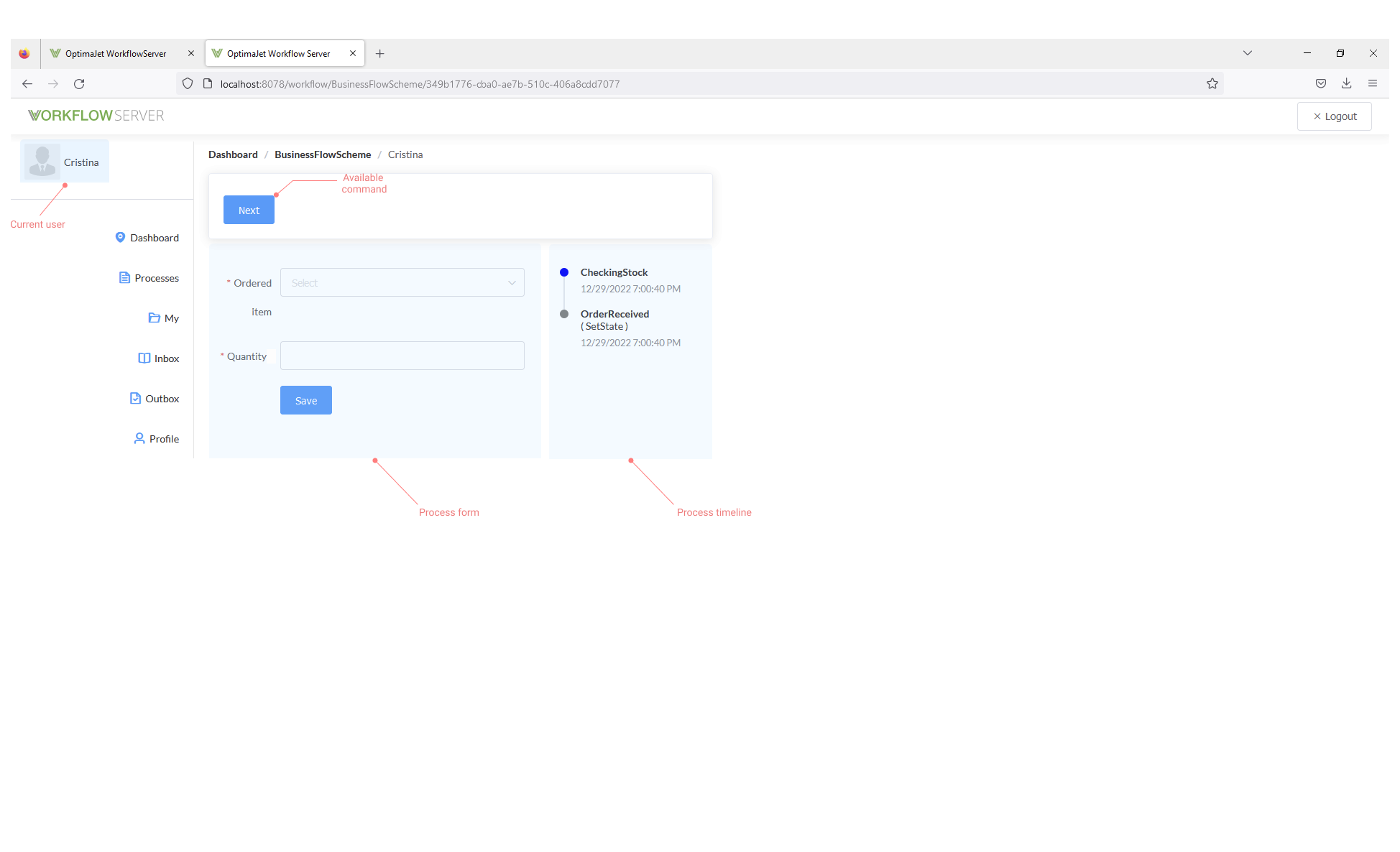Click the Profile person icon in sidebar
The image size is (1400, 852).
click(139, 438)
